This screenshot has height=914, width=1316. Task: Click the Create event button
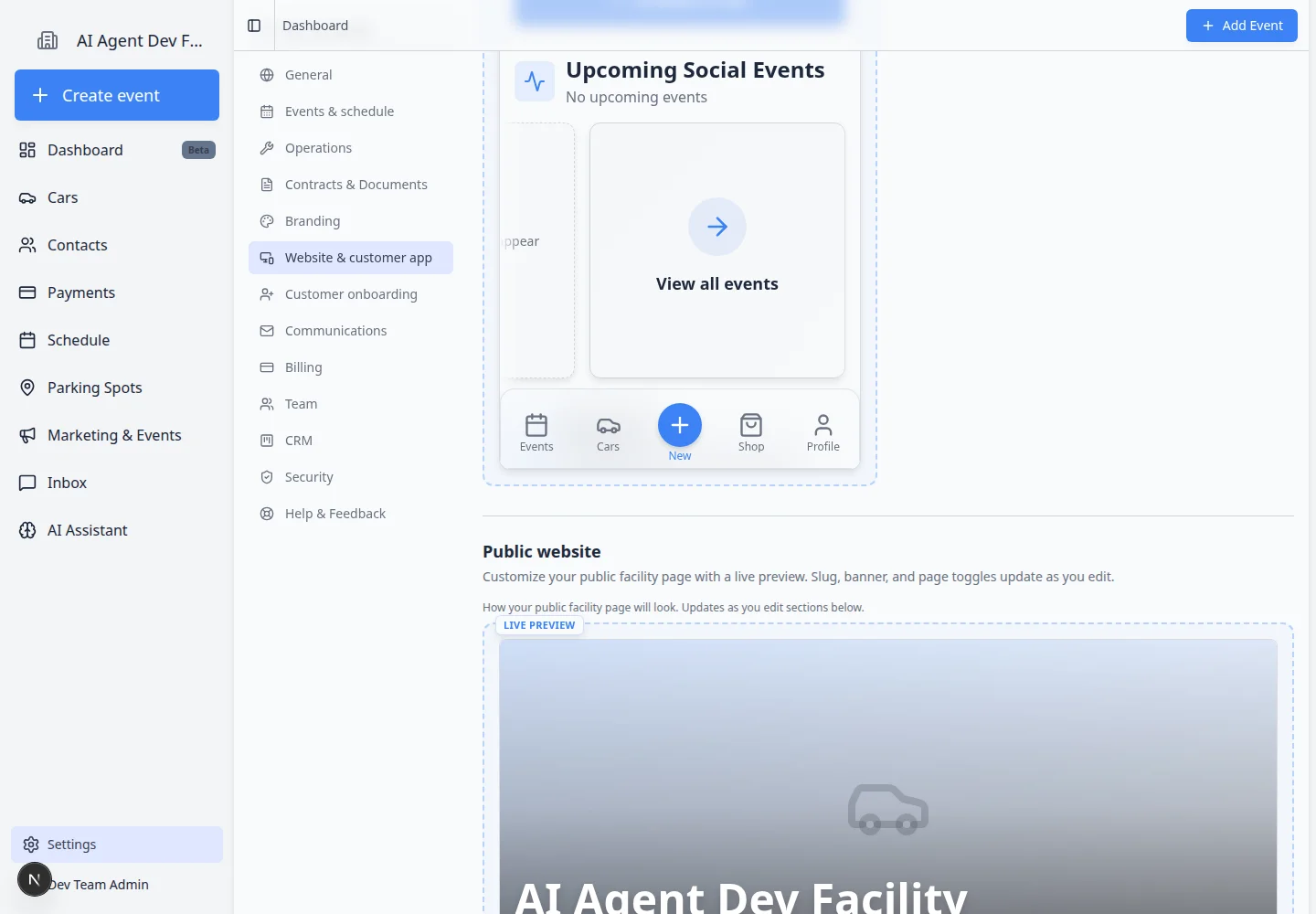(x=117, y=95)
